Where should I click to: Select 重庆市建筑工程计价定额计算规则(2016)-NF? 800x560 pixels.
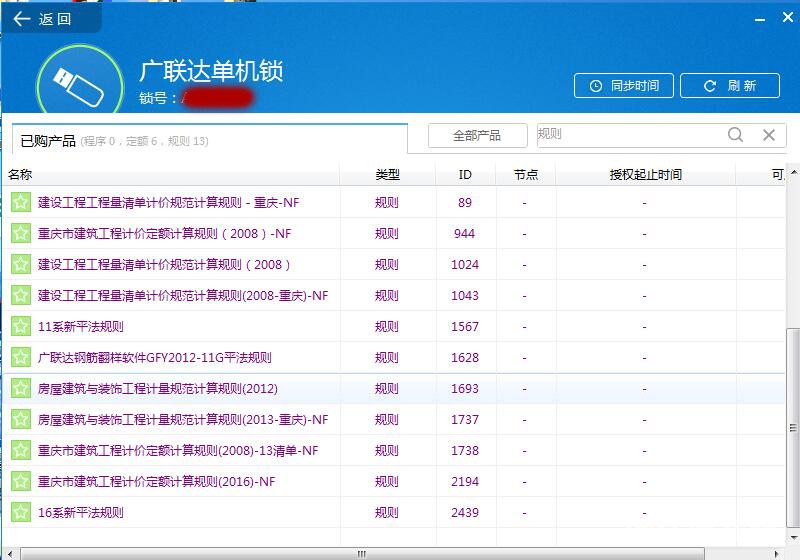click(157, 481)
